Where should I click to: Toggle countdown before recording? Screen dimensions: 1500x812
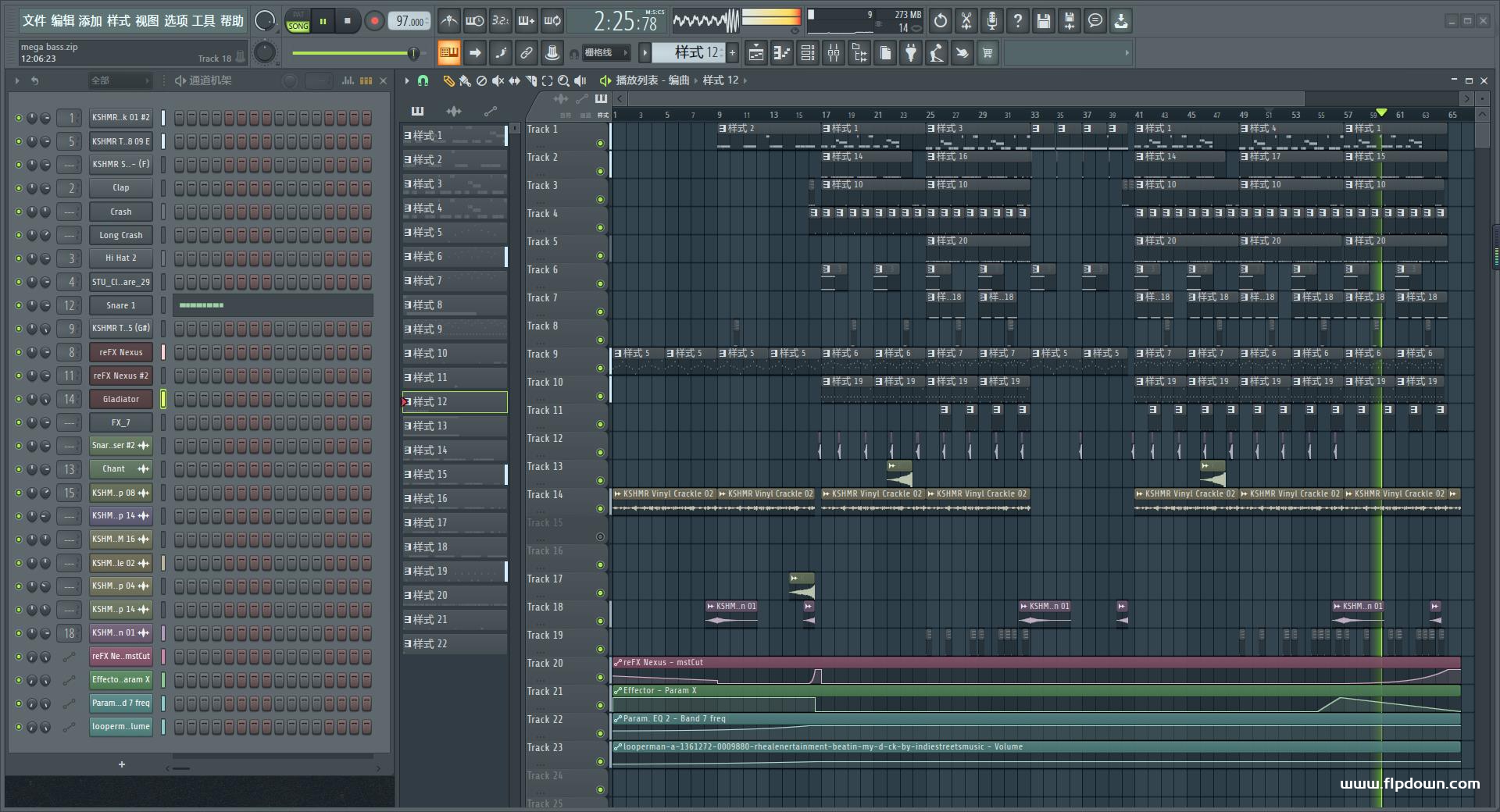[501, 21]
